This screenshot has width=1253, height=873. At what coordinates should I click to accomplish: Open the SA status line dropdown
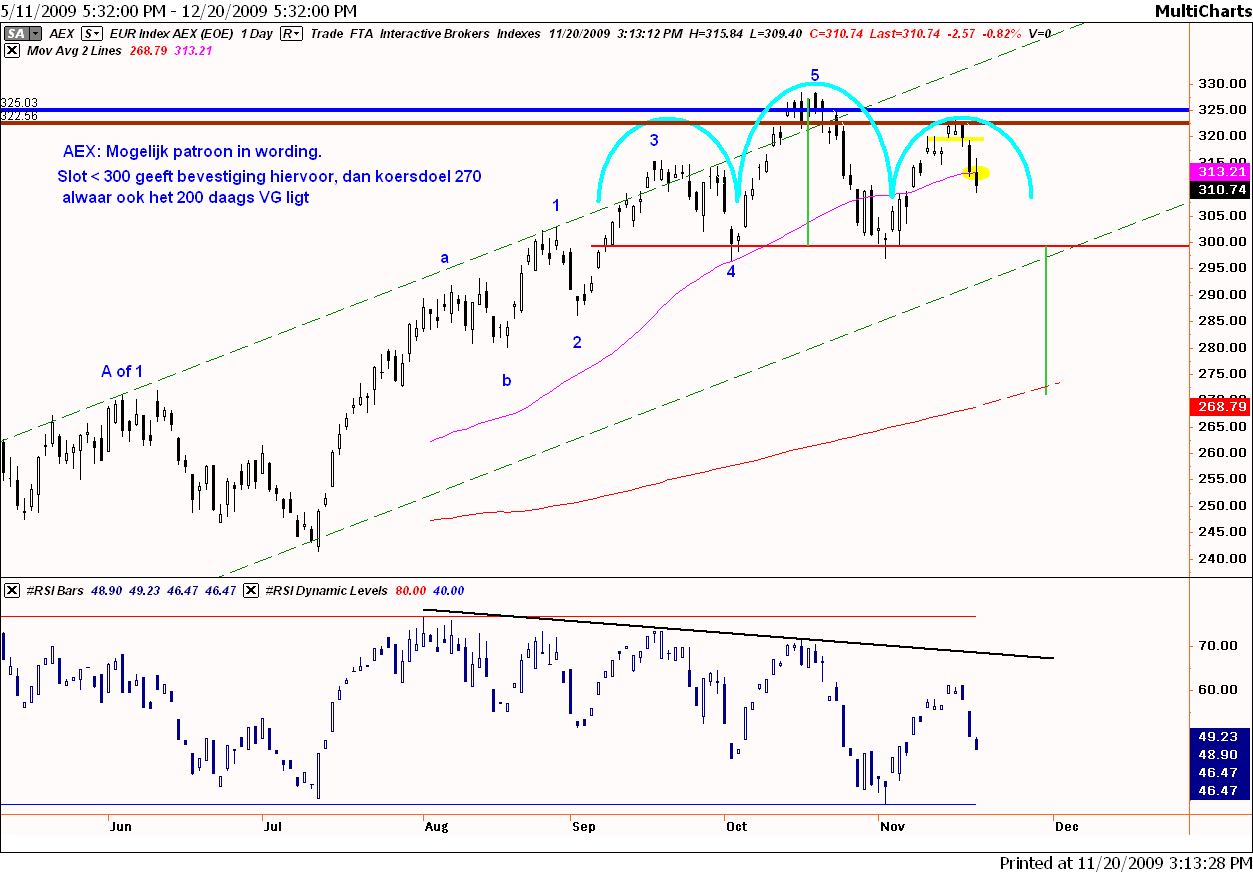16,33
